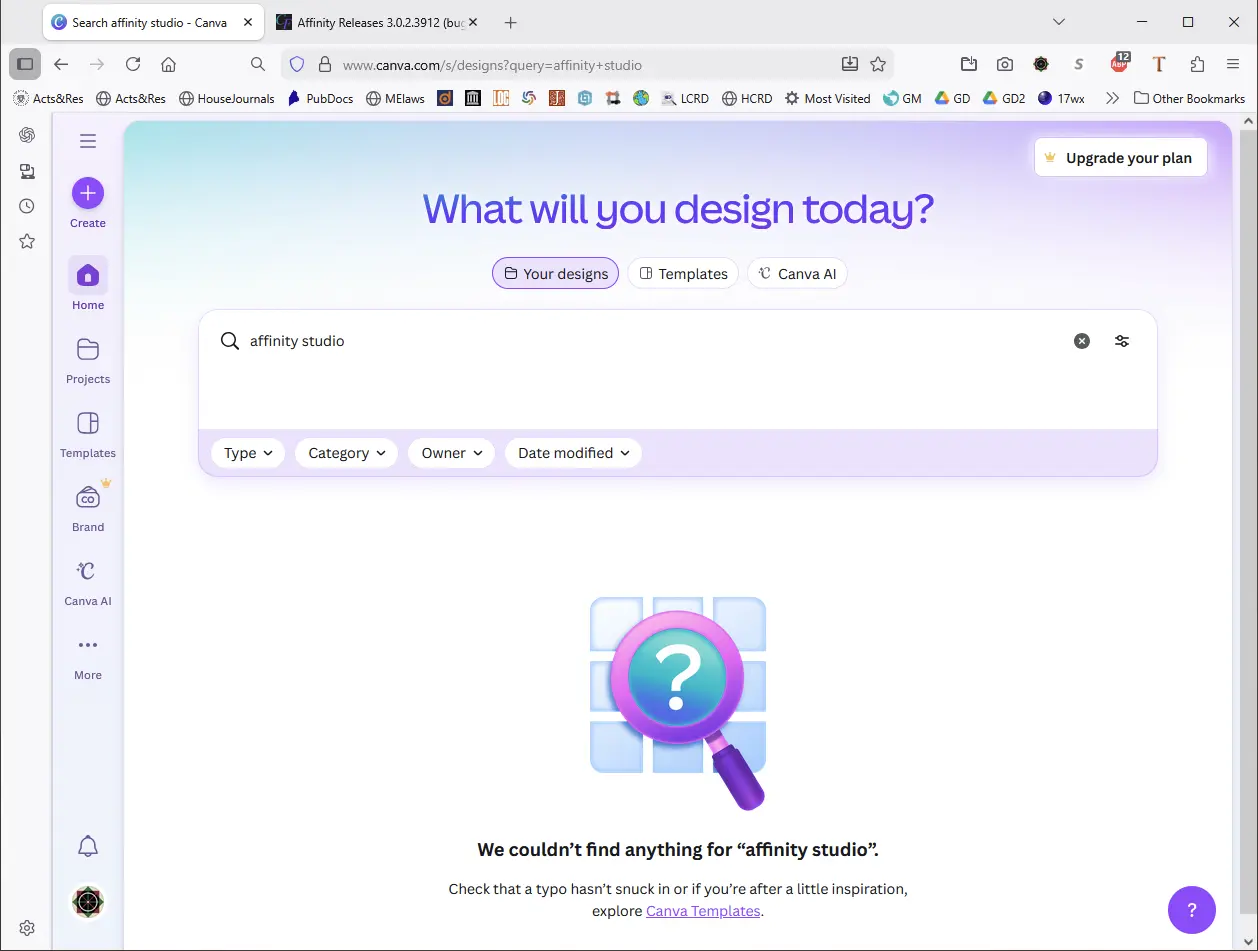This screenshot has height=951, width=1258.
Task: Open Canva AI from the sidebar
Action: tap(88, 582)
